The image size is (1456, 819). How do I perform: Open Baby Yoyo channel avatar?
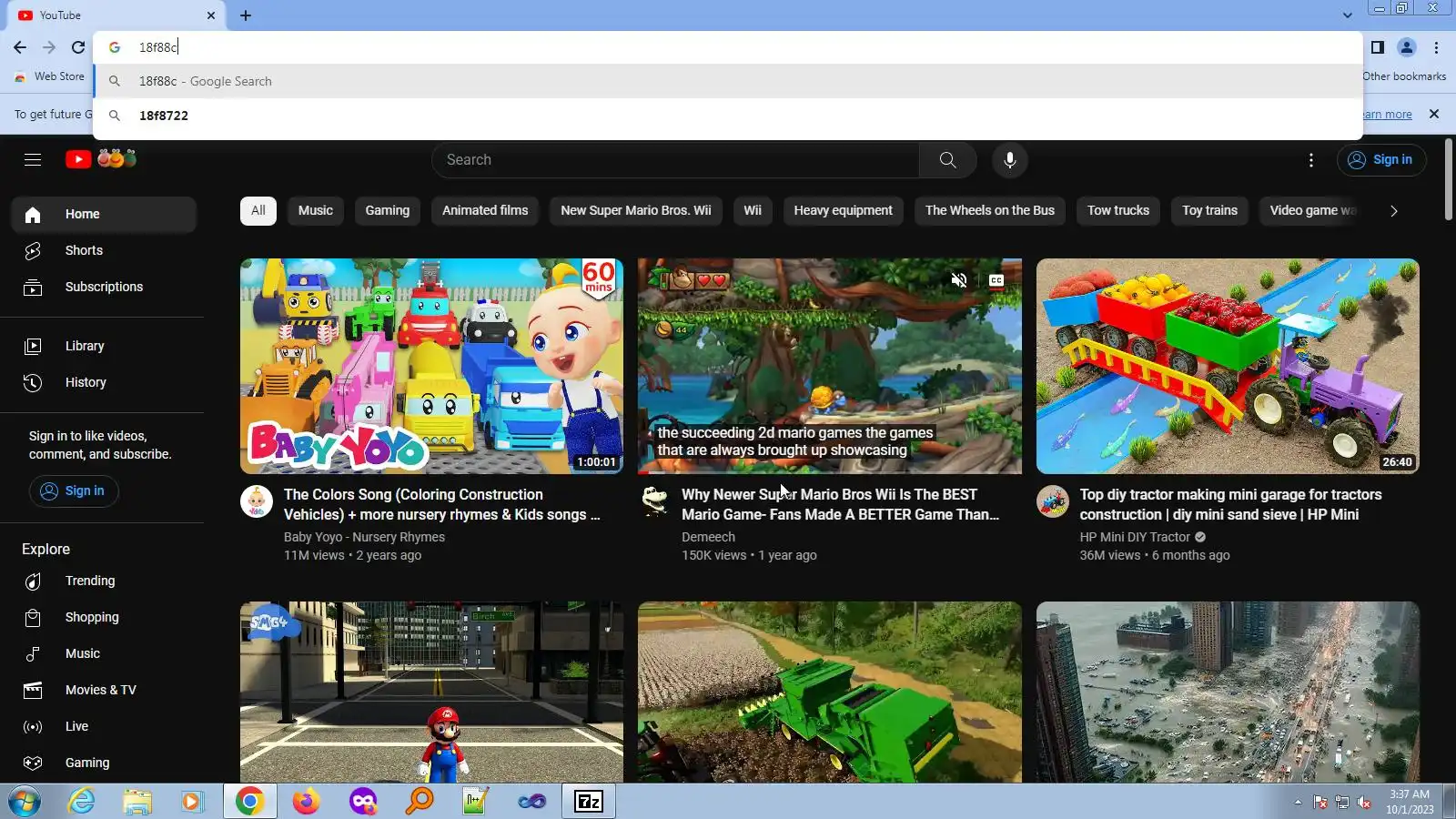click(257, 501)
